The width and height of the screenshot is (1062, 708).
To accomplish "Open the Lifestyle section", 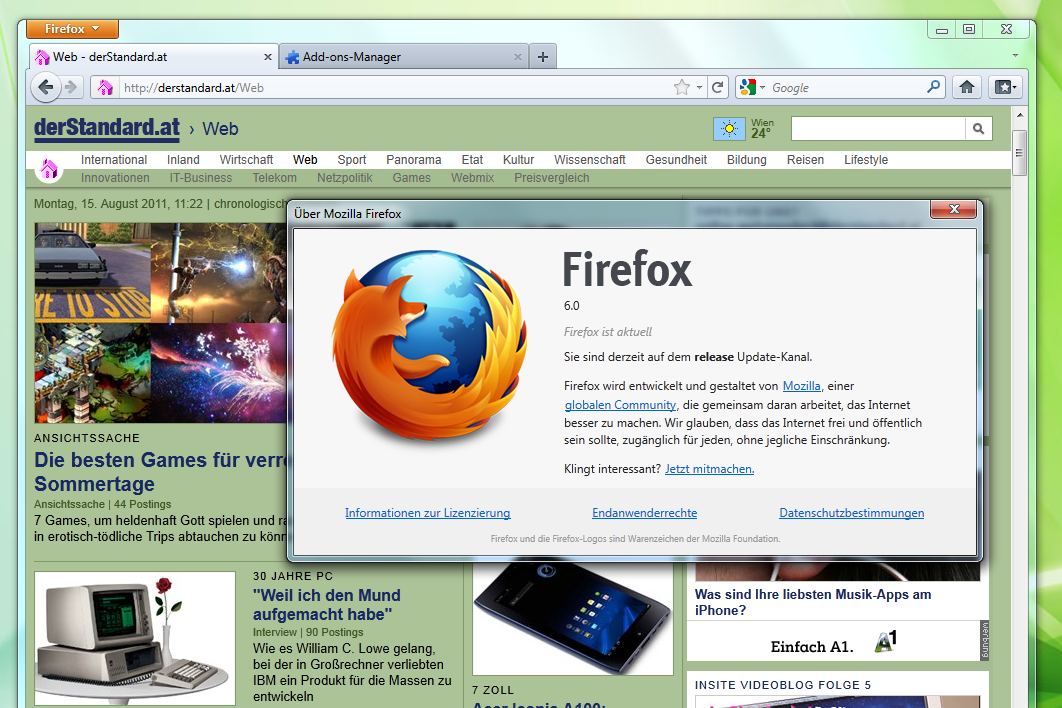I will (x=866, y=160).
